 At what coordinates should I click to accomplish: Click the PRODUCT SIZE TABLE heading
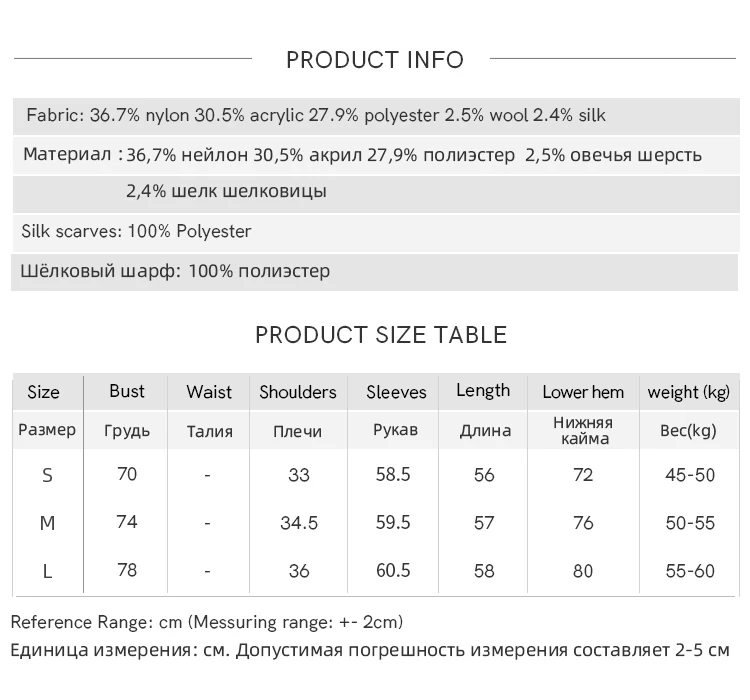pyautogui.click(x=381, y=334)
